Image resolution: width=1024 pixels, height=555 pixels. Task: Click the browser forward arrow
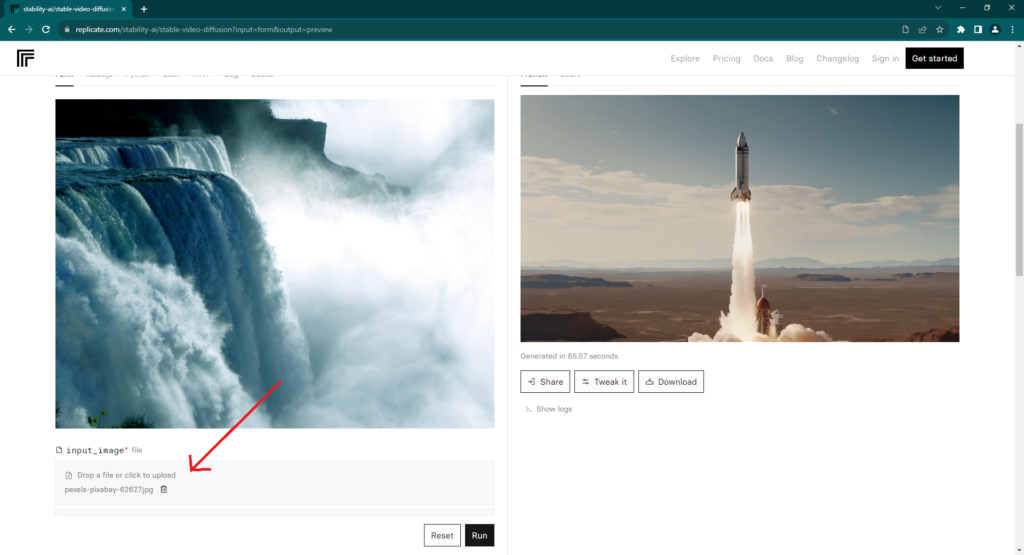[x=29, y=29]
